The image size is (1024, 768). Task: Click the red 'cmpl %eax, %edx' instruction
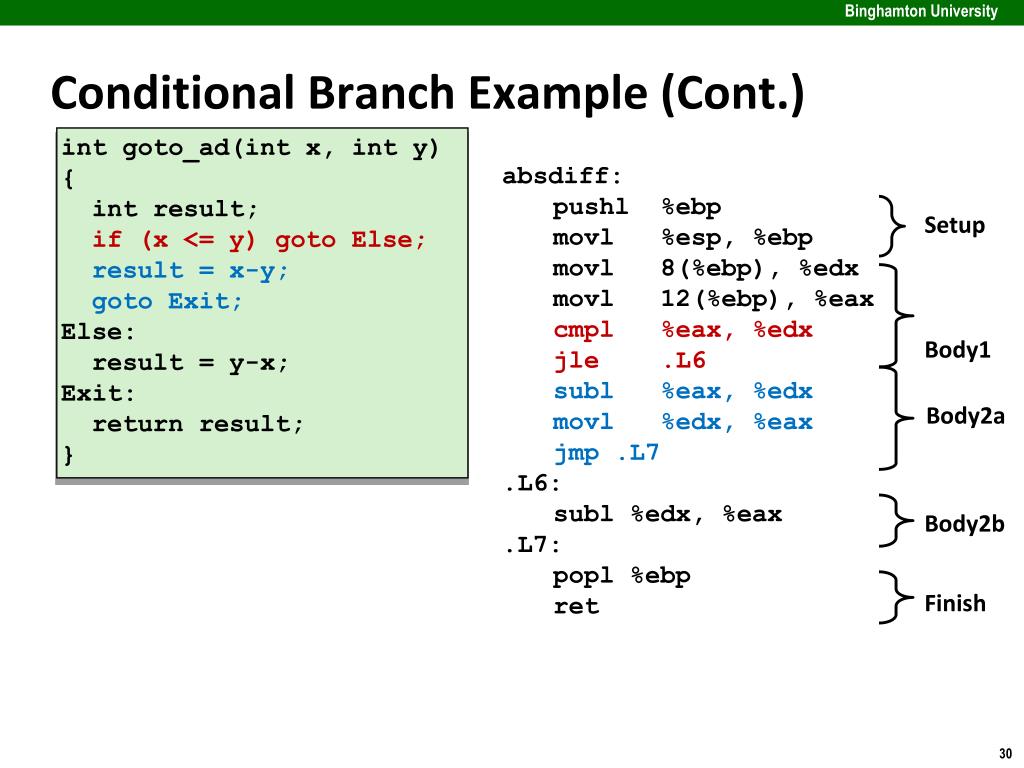682,330
